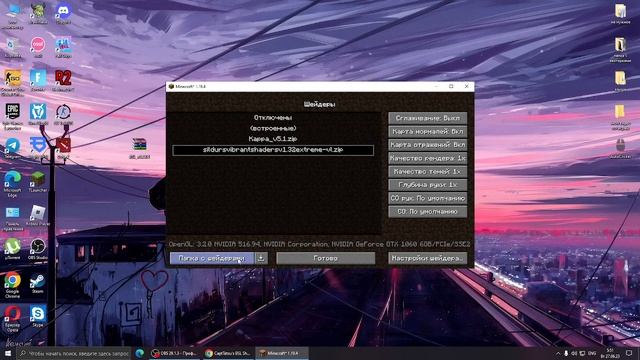Image resolution: width=640 pixels, height=360 pixels.
Task: Open the WinRAR archive on the desktop
Action: coord(140,148)
